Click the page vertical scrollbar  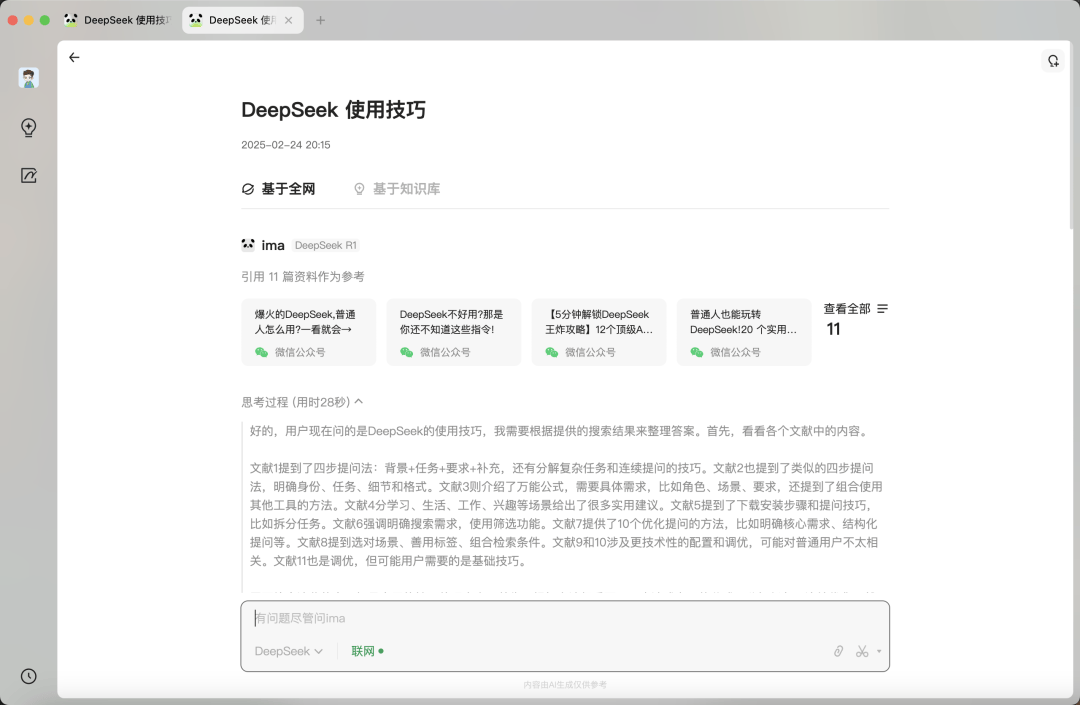click(x=1072, y=134)
